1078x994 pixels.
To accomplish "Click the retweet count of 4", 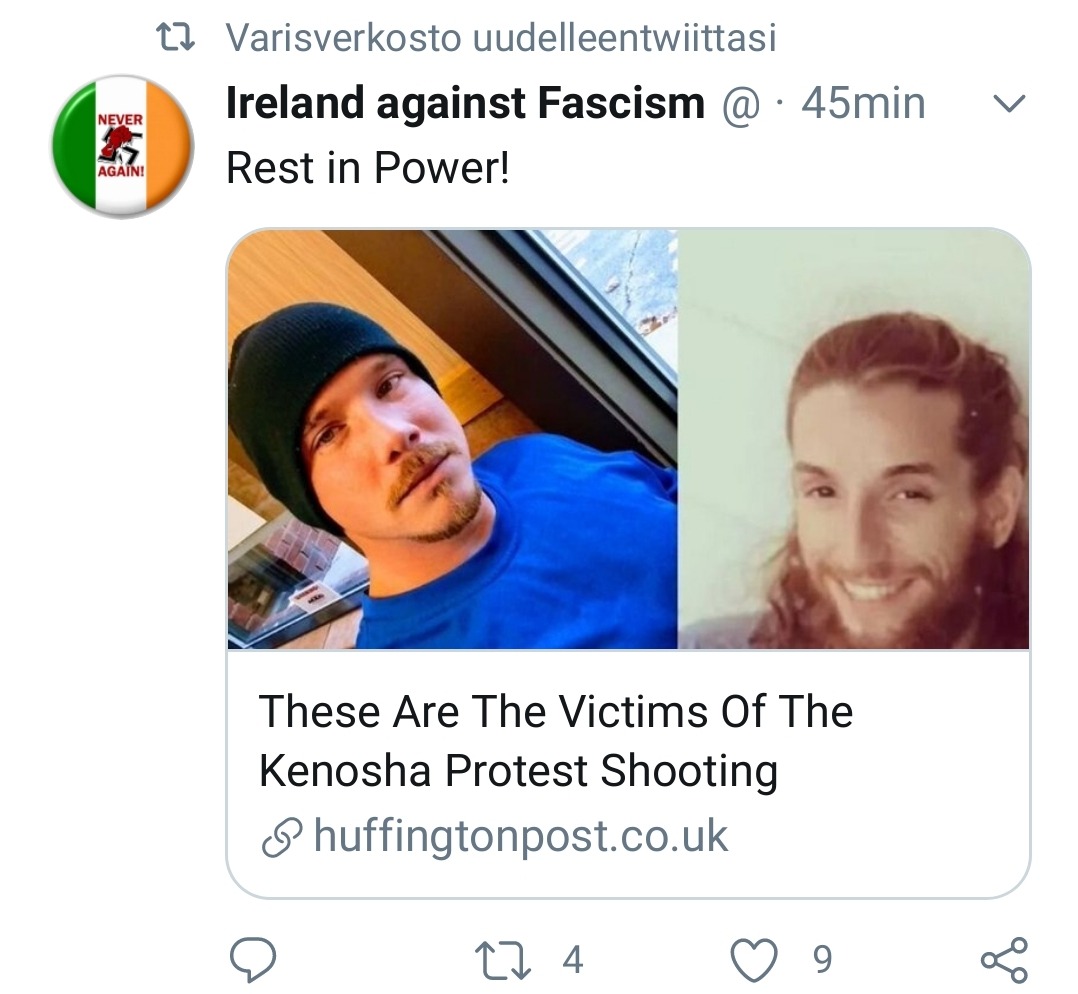I will (x=572, y=960).
